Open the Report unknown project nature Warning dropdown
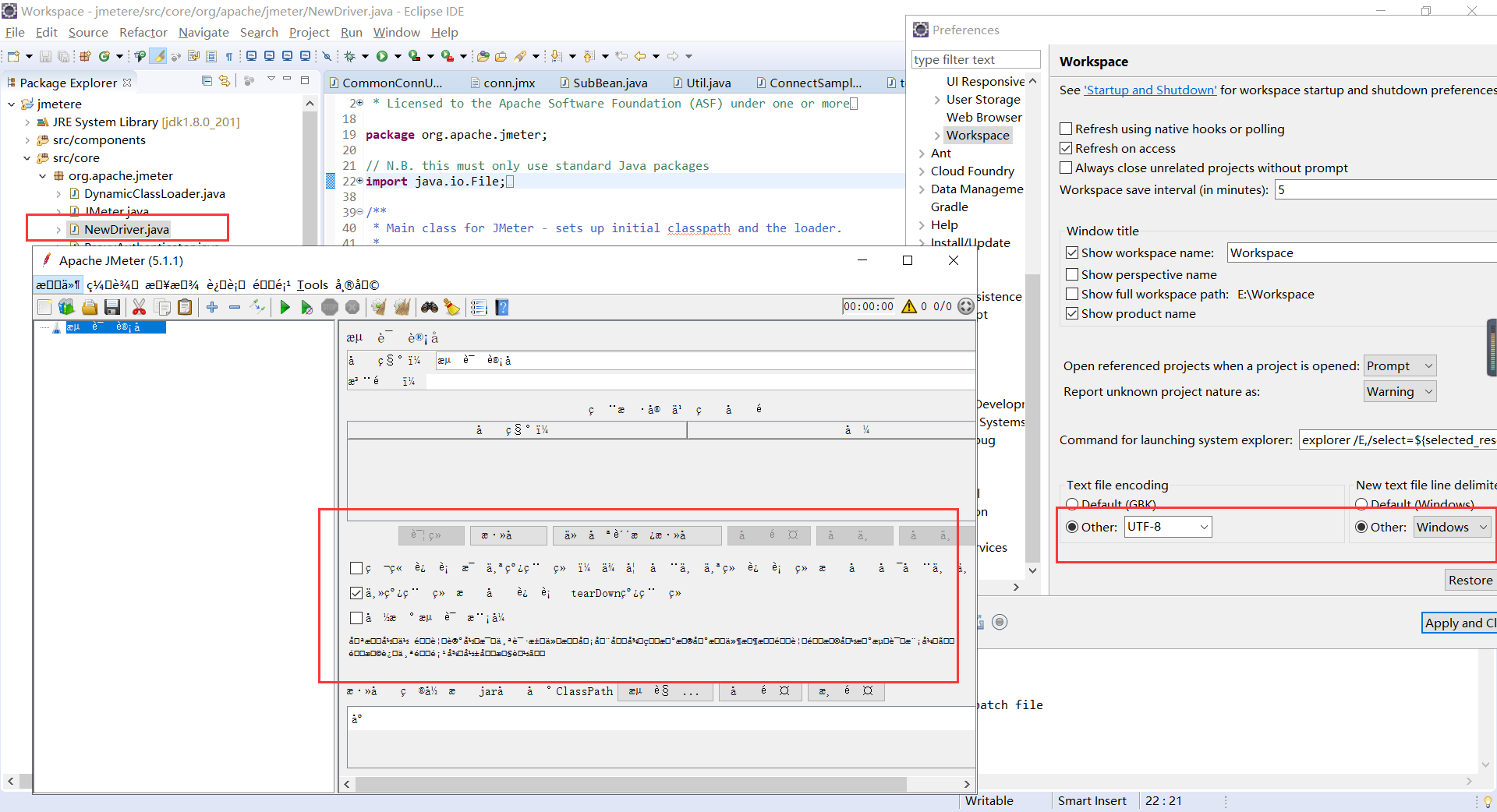The width and height of the screenshot is (1497, 812). click(1400, 392)
